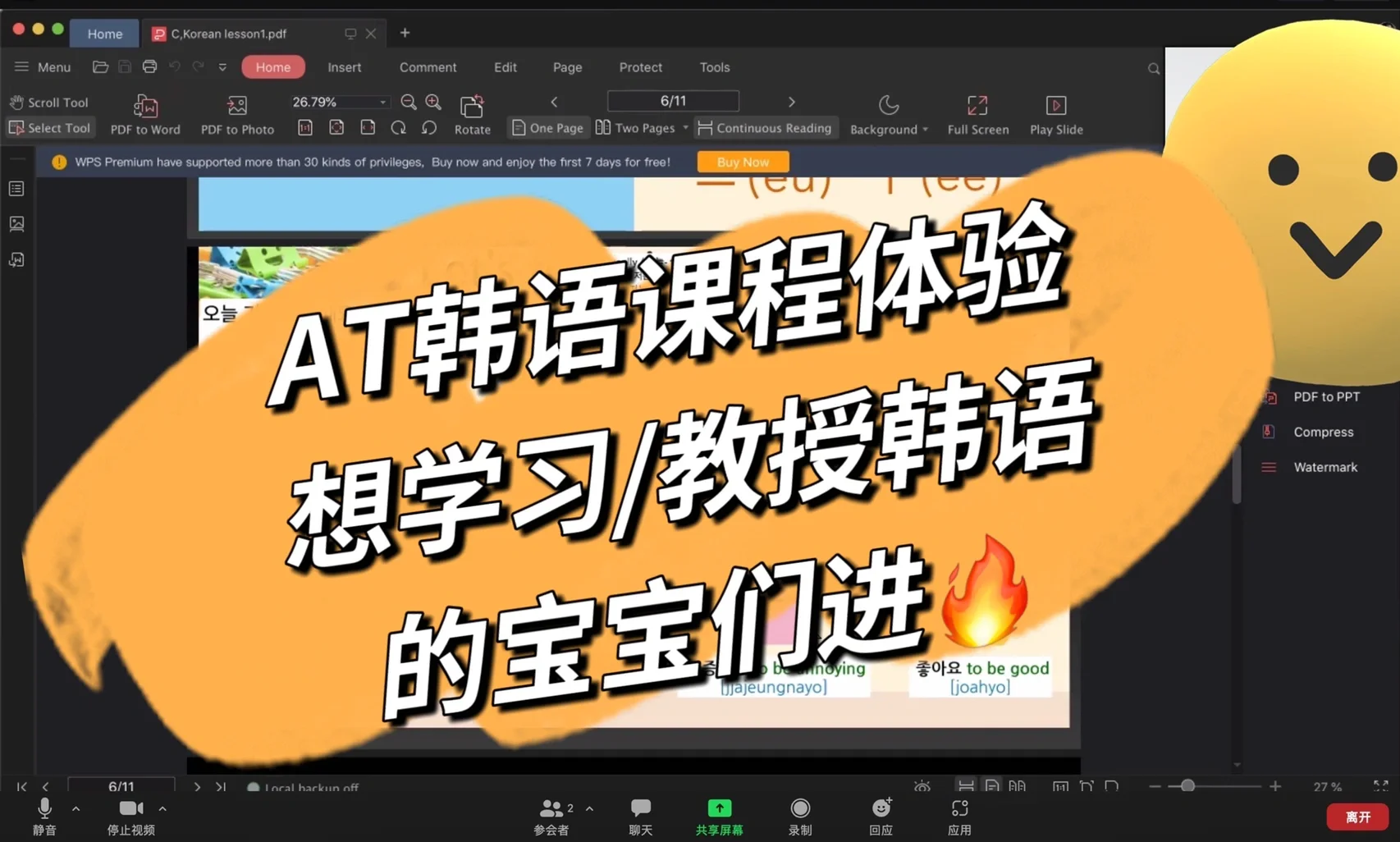
Task: Open the PDF to Word converter
Action: (x=145, y=114)
